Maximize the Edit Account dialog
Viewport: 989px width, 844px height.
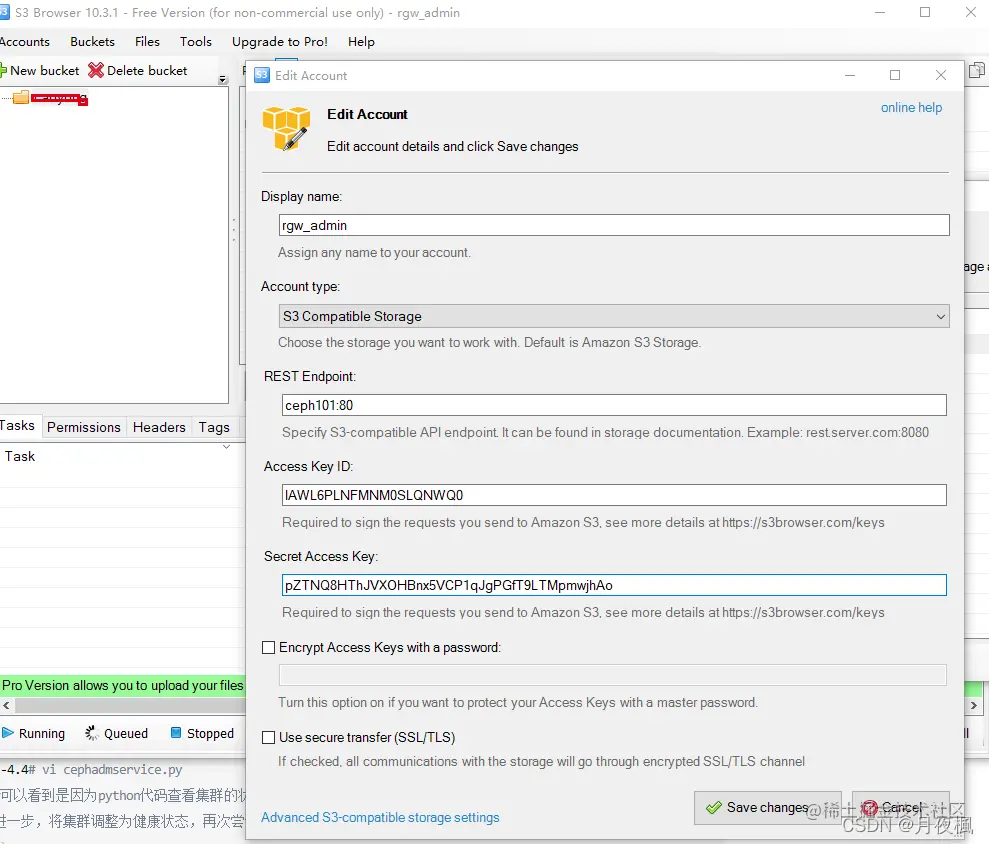point(894,75)
